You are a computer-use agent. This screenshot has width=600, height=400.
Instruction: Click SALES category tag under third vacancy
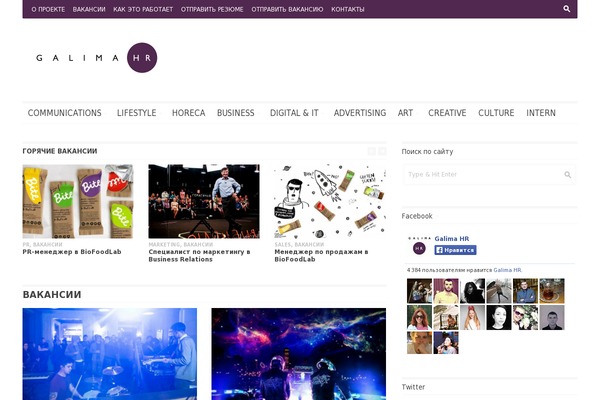(x=282, y=244)
